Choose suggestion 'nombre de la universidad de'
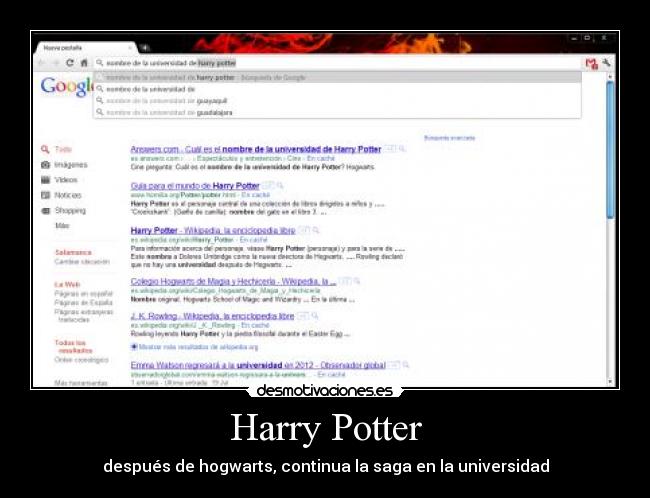 pyautogui.click(x=337, y=89)
